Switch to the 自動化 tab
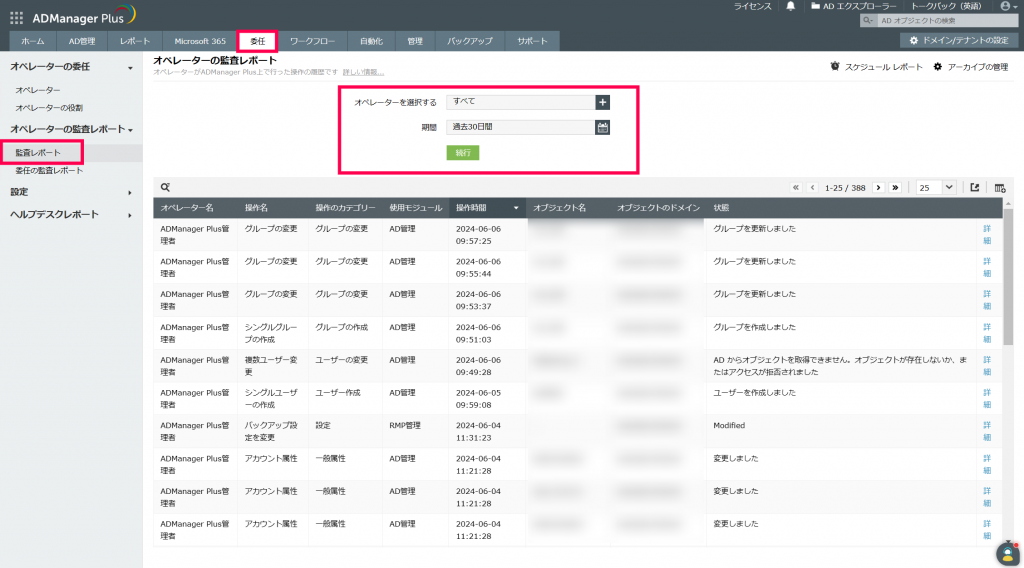This screenshot has width=1024, height=568. tap(371, 41)
